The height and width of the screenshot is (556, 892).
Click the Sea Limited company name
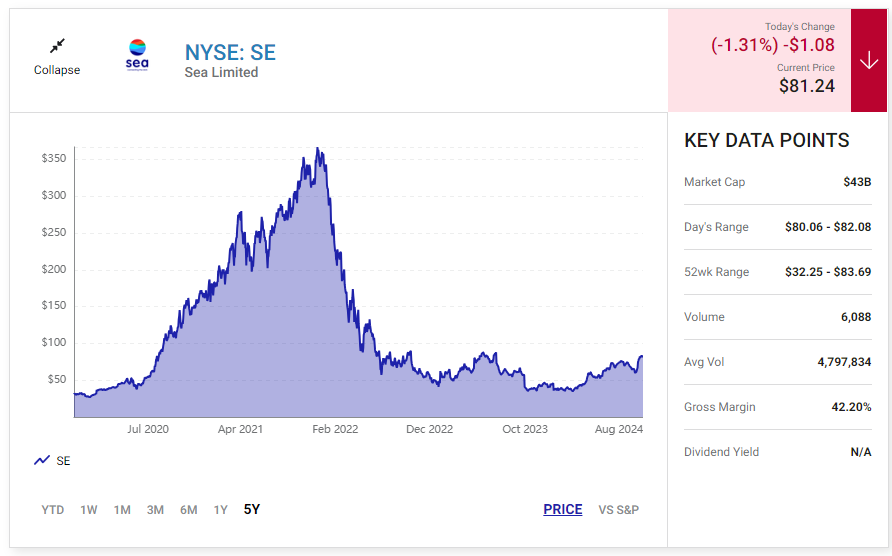[221, 72]
